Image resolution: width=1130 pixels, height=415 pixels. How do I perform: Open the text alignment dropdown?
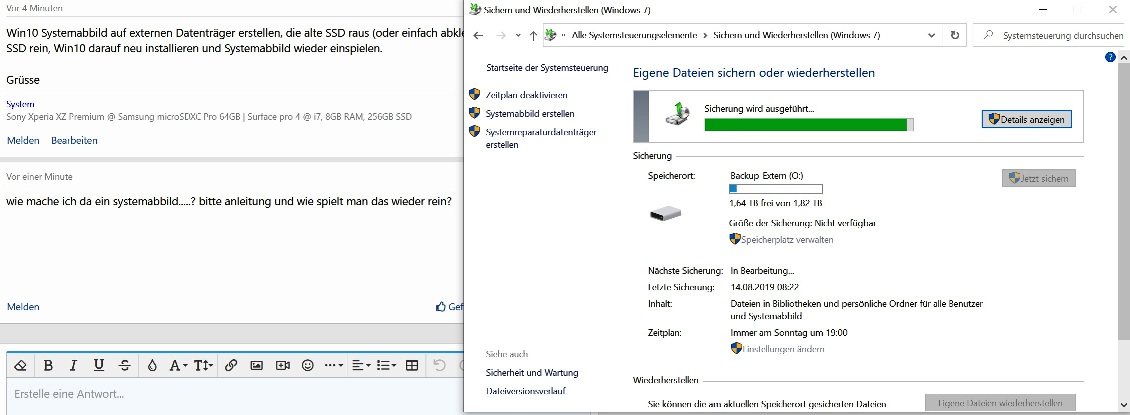click(360, 365)
